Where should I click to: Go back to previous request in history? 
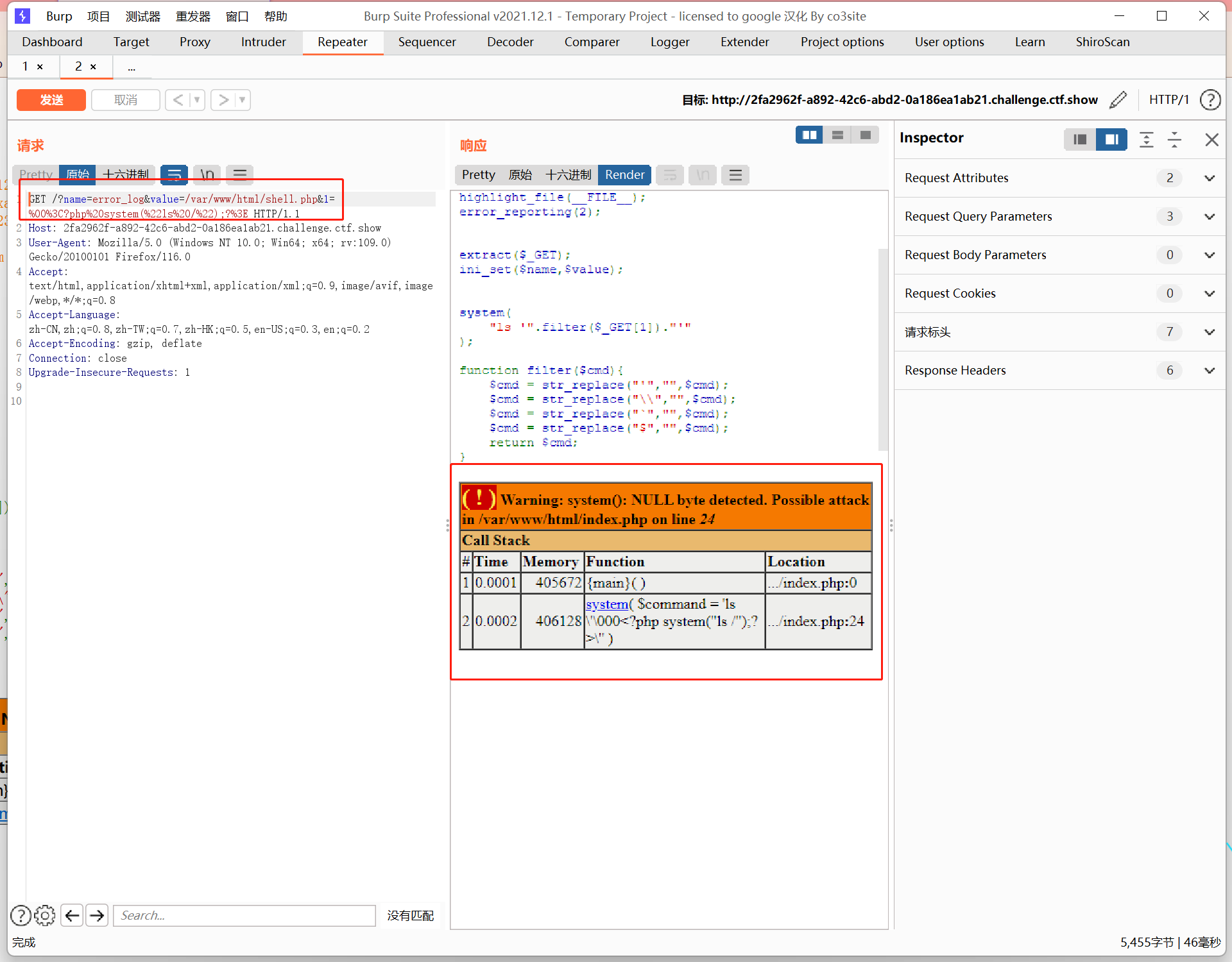coord(178,99)
